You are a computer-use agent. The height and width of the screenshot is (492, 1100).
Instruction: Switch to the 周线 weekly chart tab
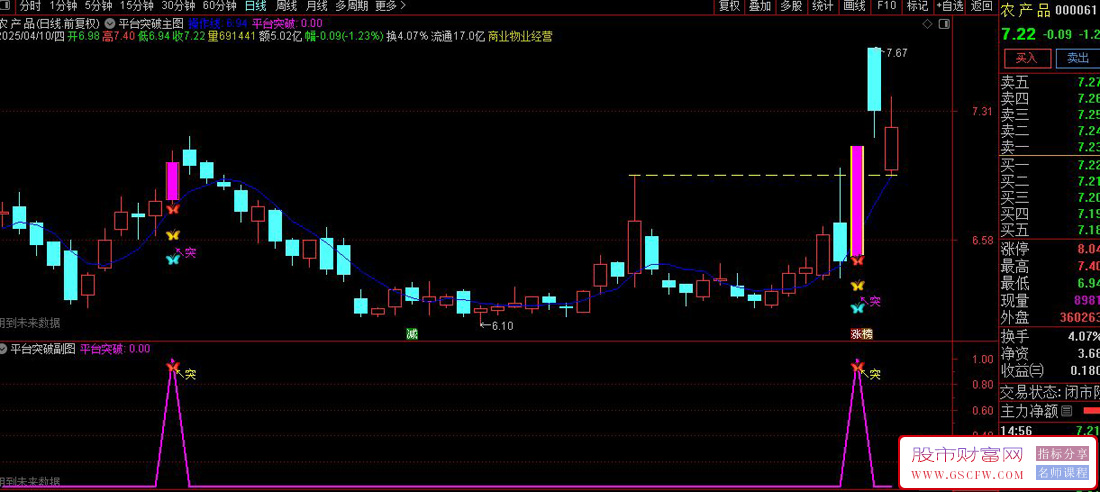pos(286,6)
